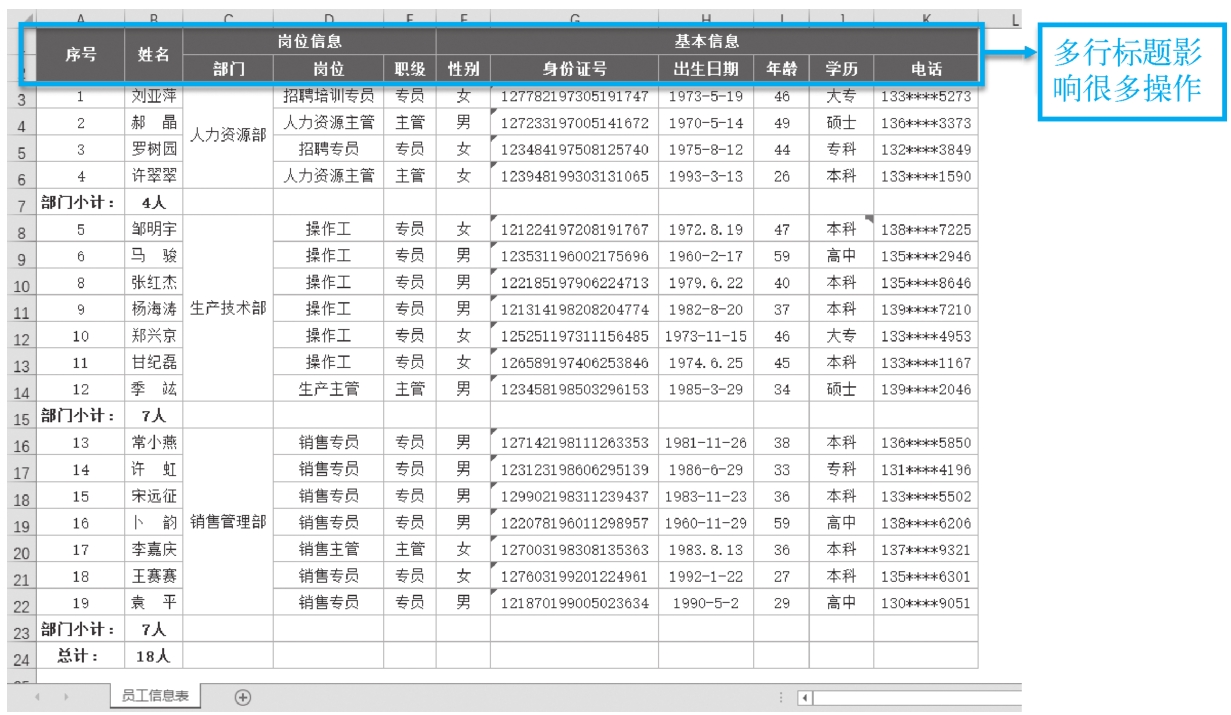
Task: Click birth date 1972.8.19
Action: (x=706, y=229)
